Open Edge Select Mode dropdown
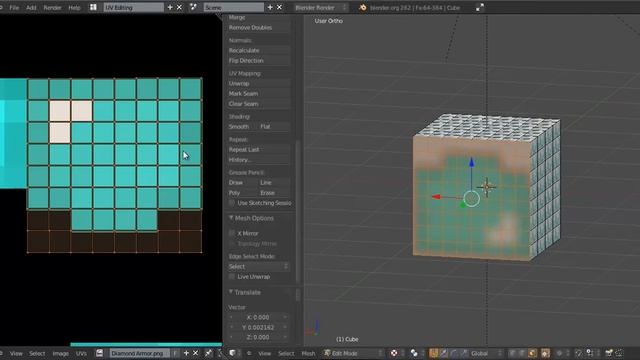 [x=258, y=267]
